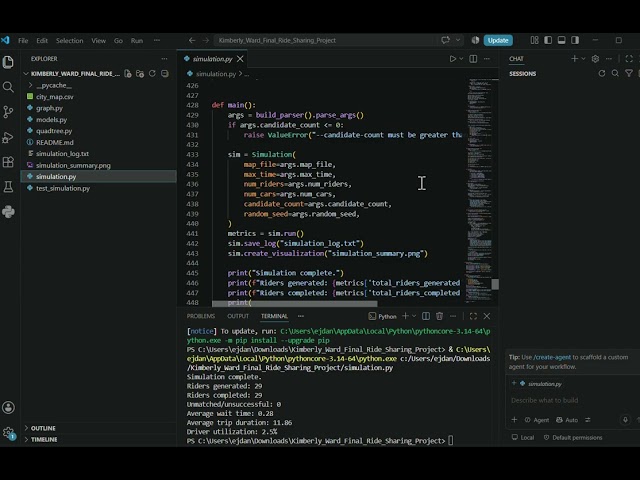Open the Testing flask view
This screenshot has width=640, height=480.
coord(8,187)
